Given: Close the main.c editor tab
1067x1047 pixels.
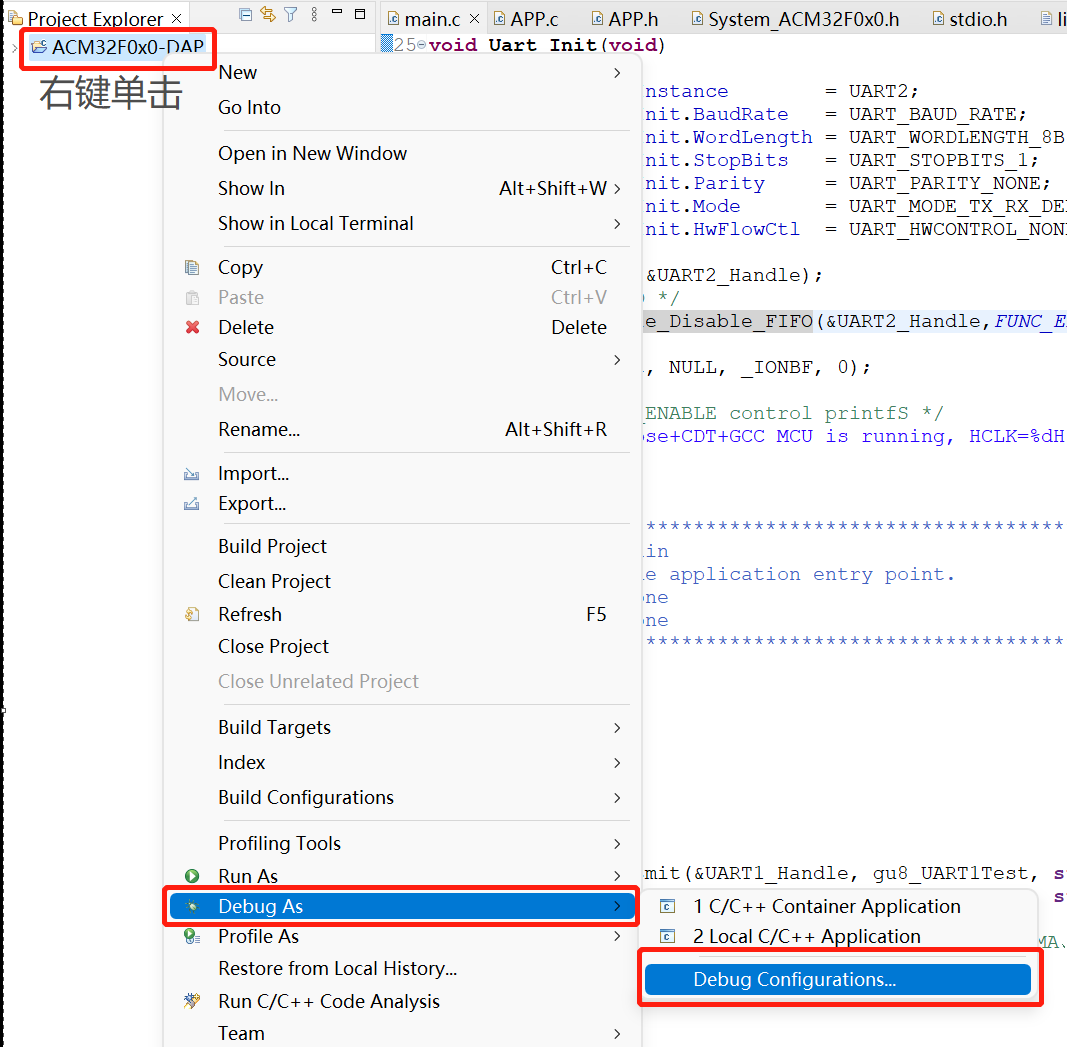Looking at the screenshot, I should [x=474, y=19].
